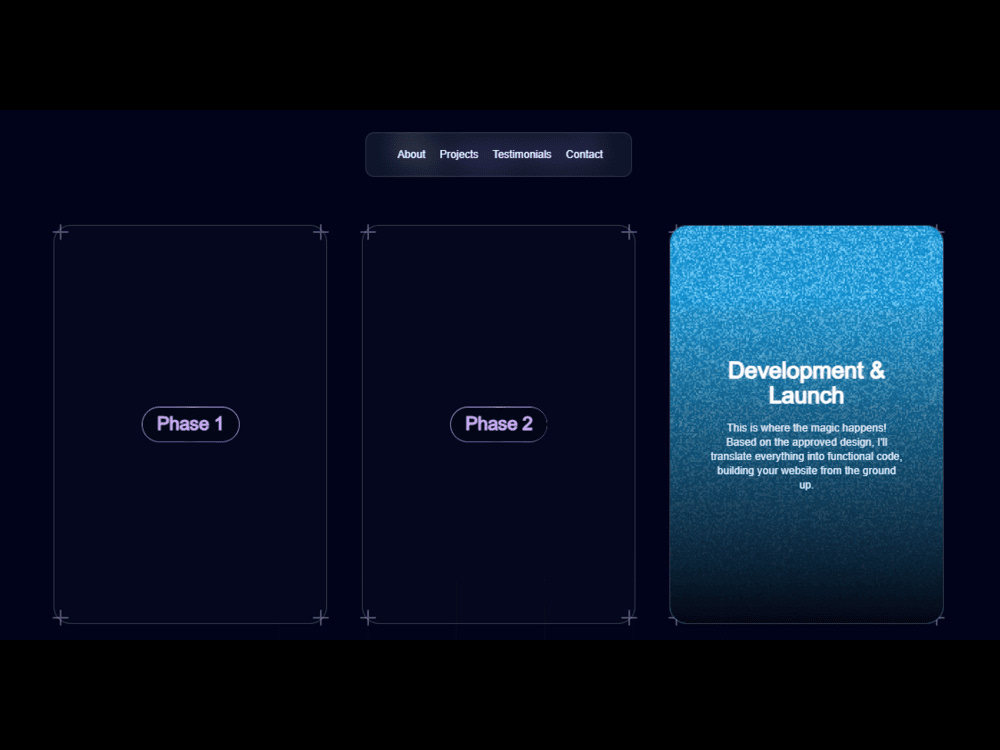Screen dimensions: 1000x750
Task: Jump to the Contact section
Action: pos(584,154)
